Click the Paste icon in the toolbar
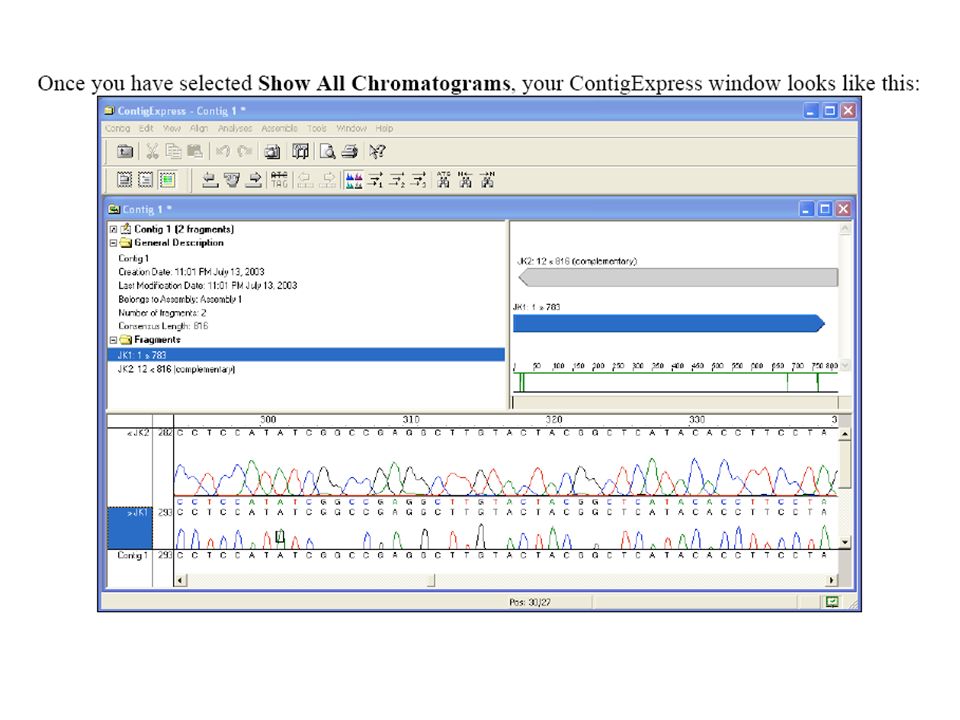The height and width of the screenshot is (720, 960). tap(195, 151)
